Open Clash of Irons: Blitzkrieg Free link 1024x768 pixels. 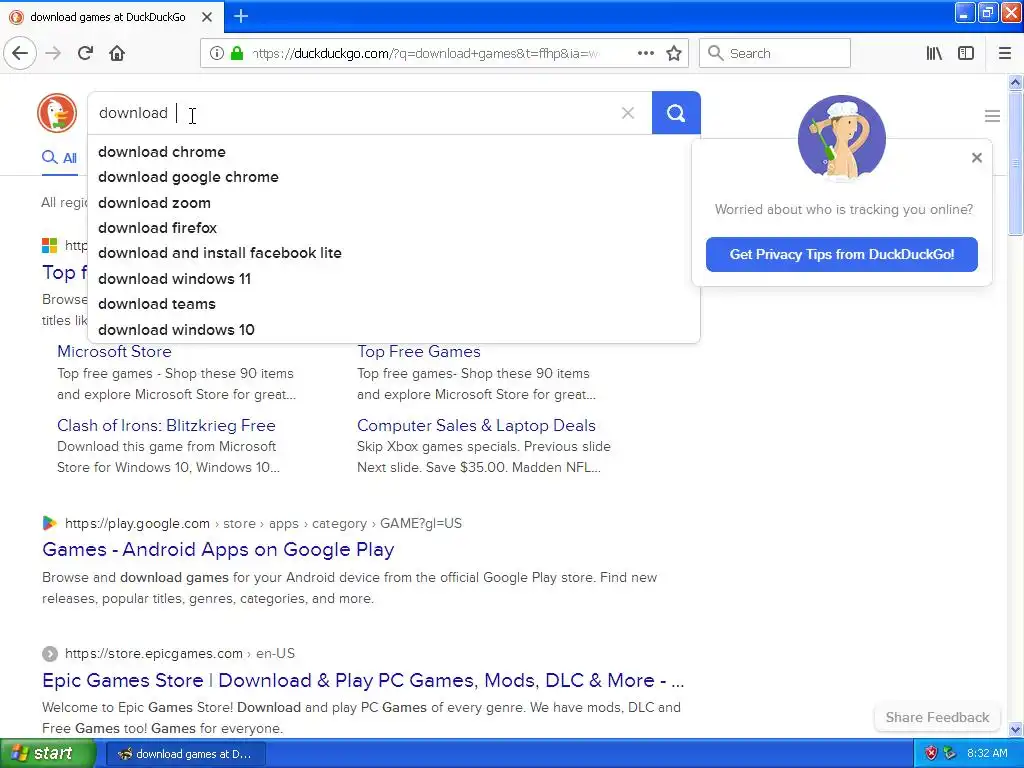click(x=166, y=425)
